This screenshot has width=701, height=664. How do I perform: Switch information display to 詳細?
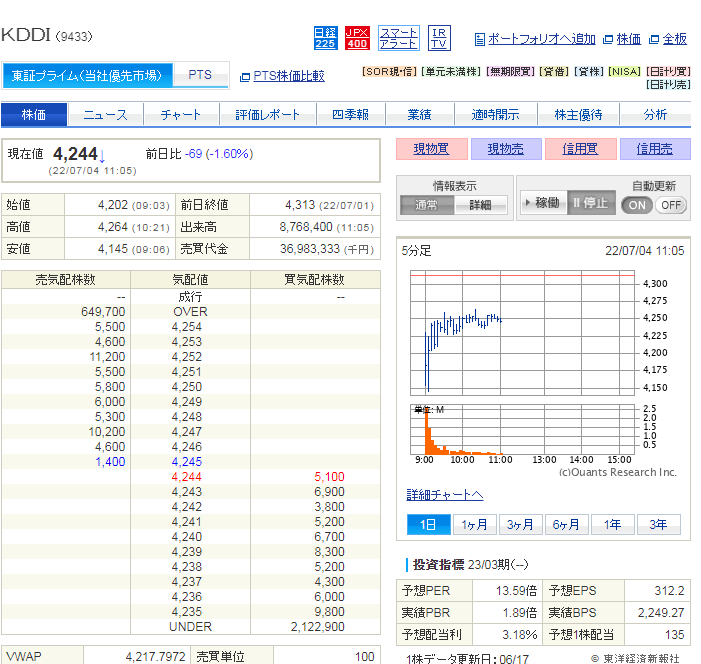pyautogui.click(x=480, y=205)
